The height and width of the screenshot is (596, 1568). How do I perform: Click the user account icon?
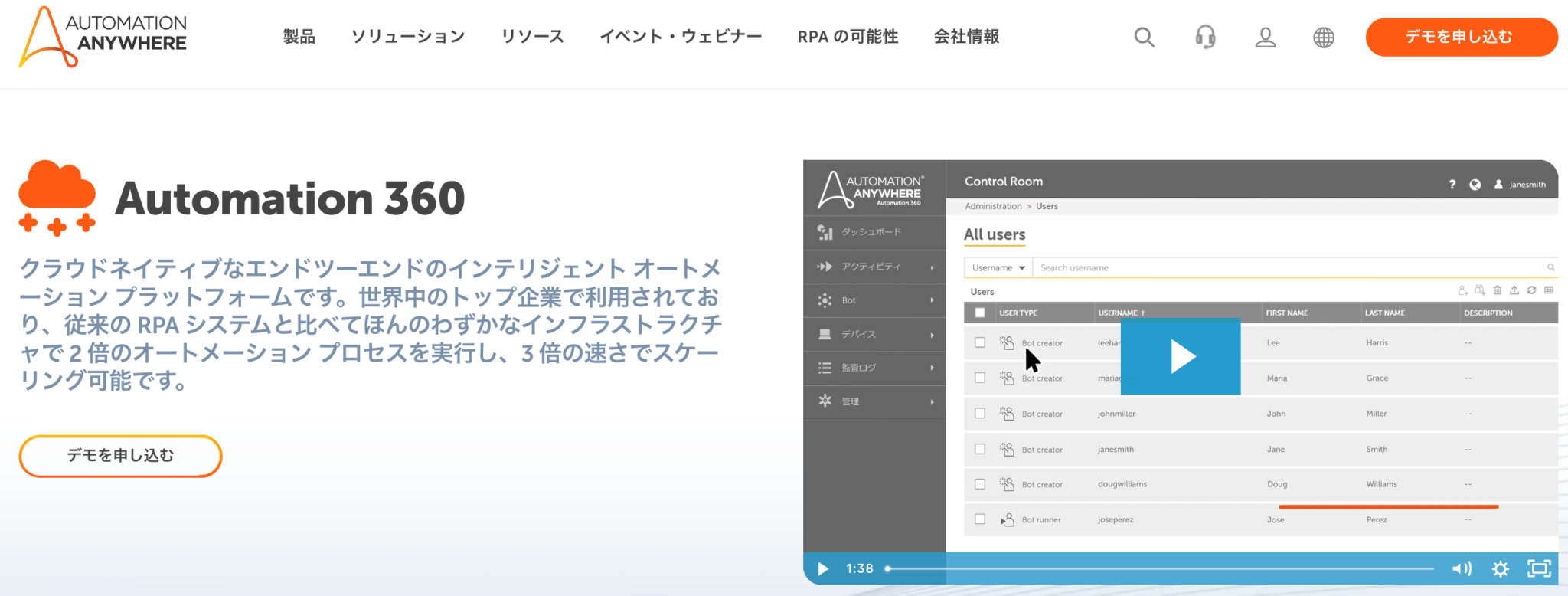click(1265, 37)
